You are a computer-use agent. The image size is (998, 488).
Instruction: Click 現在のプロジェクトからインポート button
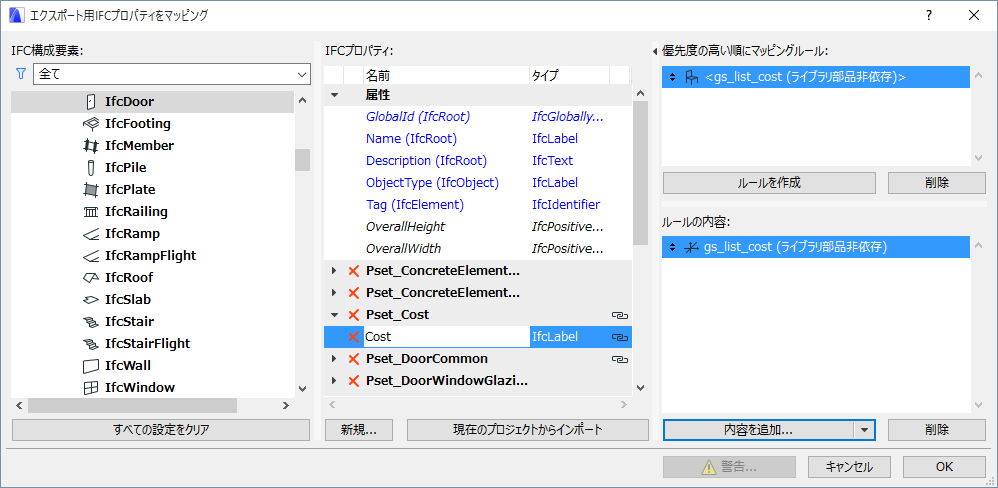[x=528, y=429]
